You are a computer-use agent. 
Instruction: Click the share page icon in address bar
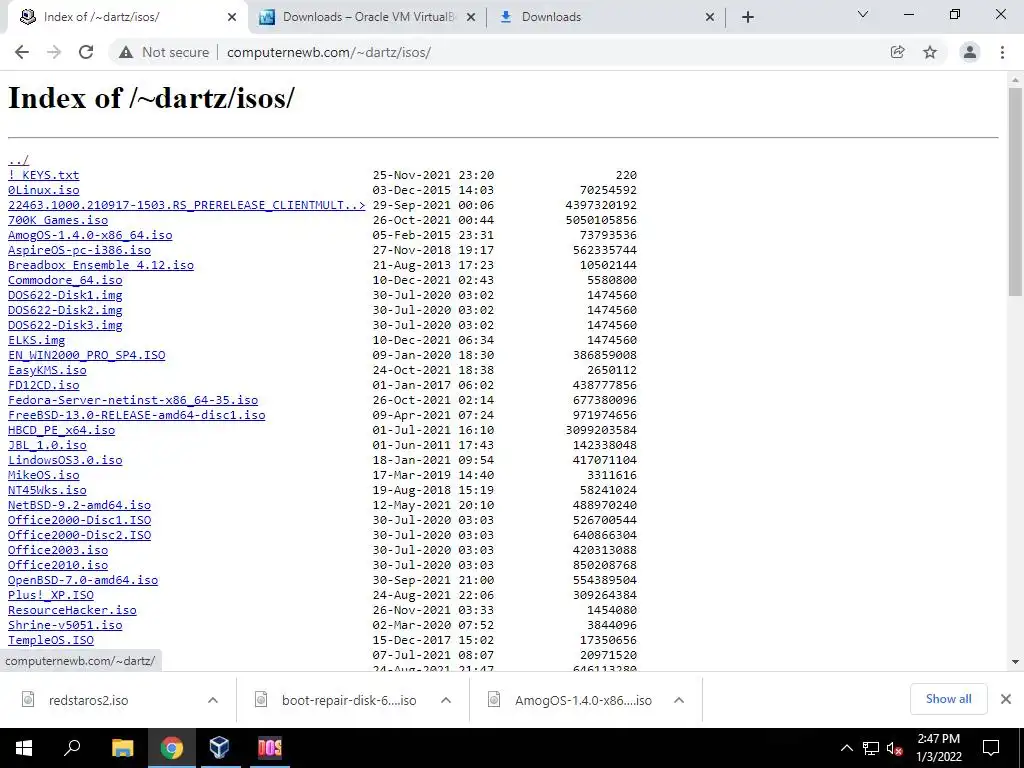coord(897,52)
